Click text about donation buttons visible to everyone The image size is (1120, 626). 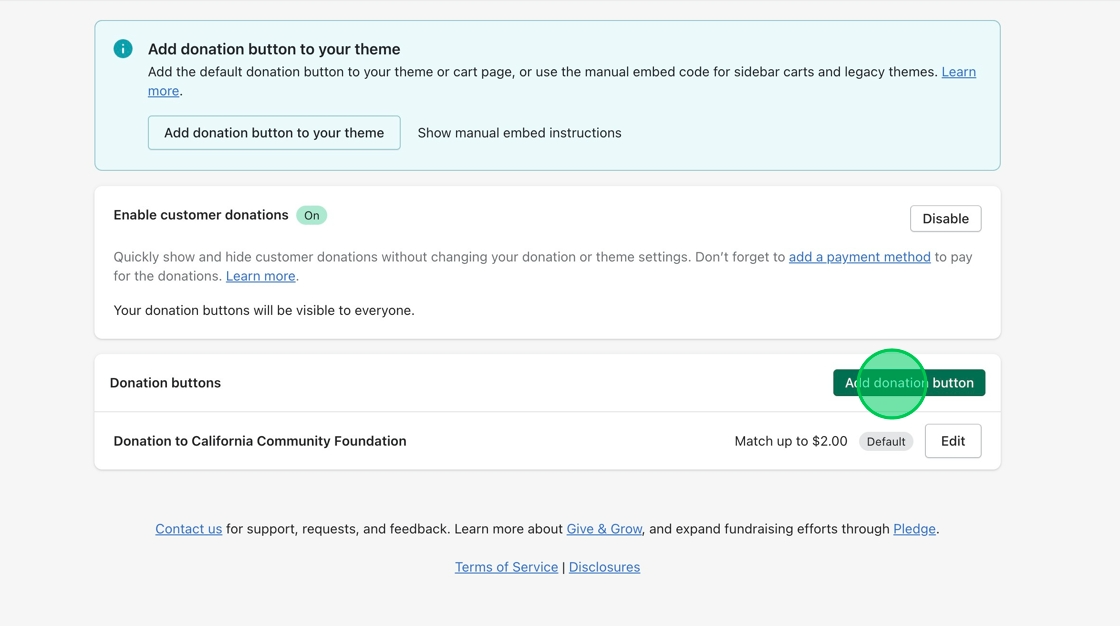pyautogui.click(x=264, y=310)
